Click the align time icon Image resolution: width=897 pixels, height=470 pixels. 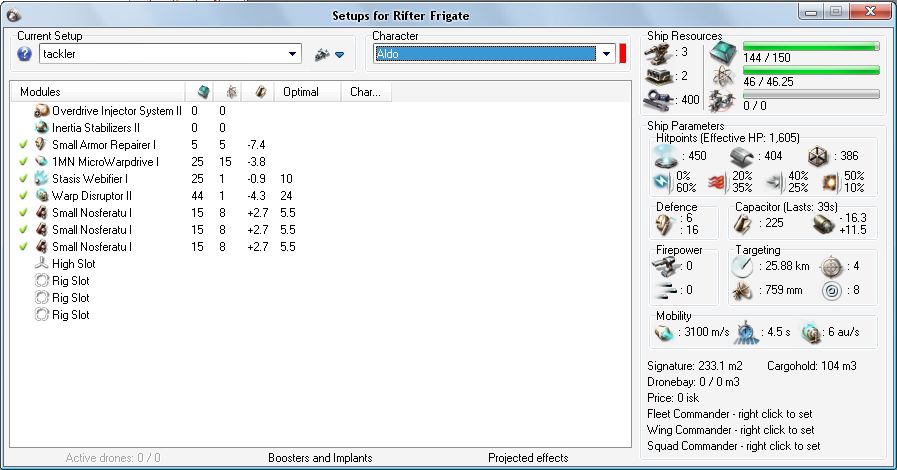click(747, 332)
